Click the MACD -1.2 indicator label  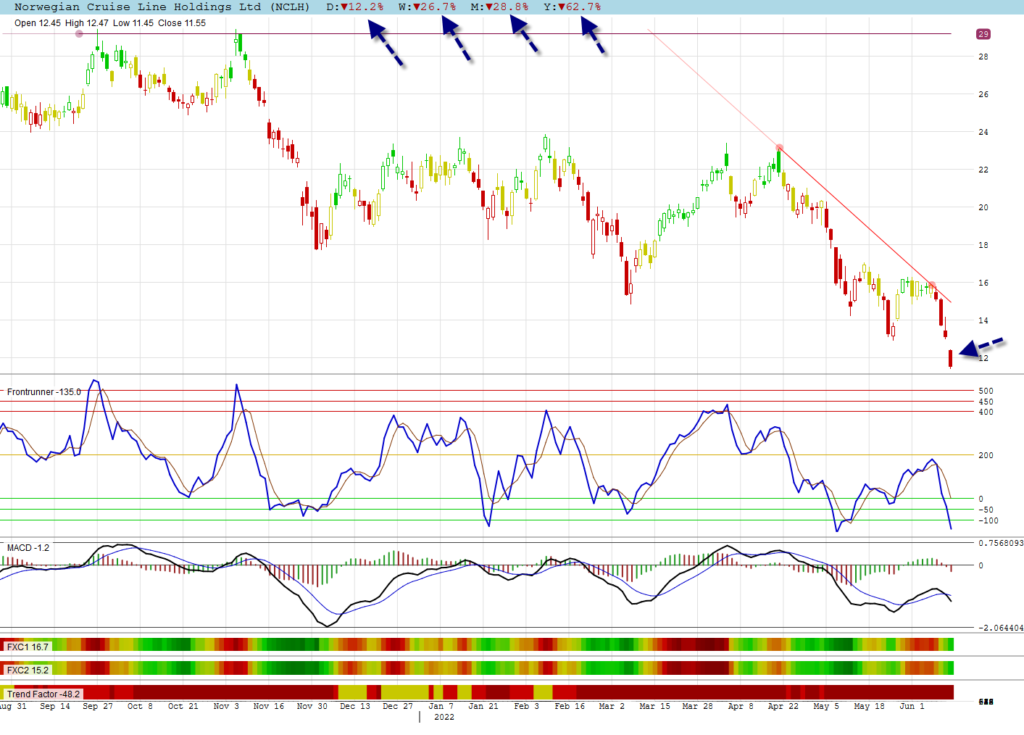point(28,547)
